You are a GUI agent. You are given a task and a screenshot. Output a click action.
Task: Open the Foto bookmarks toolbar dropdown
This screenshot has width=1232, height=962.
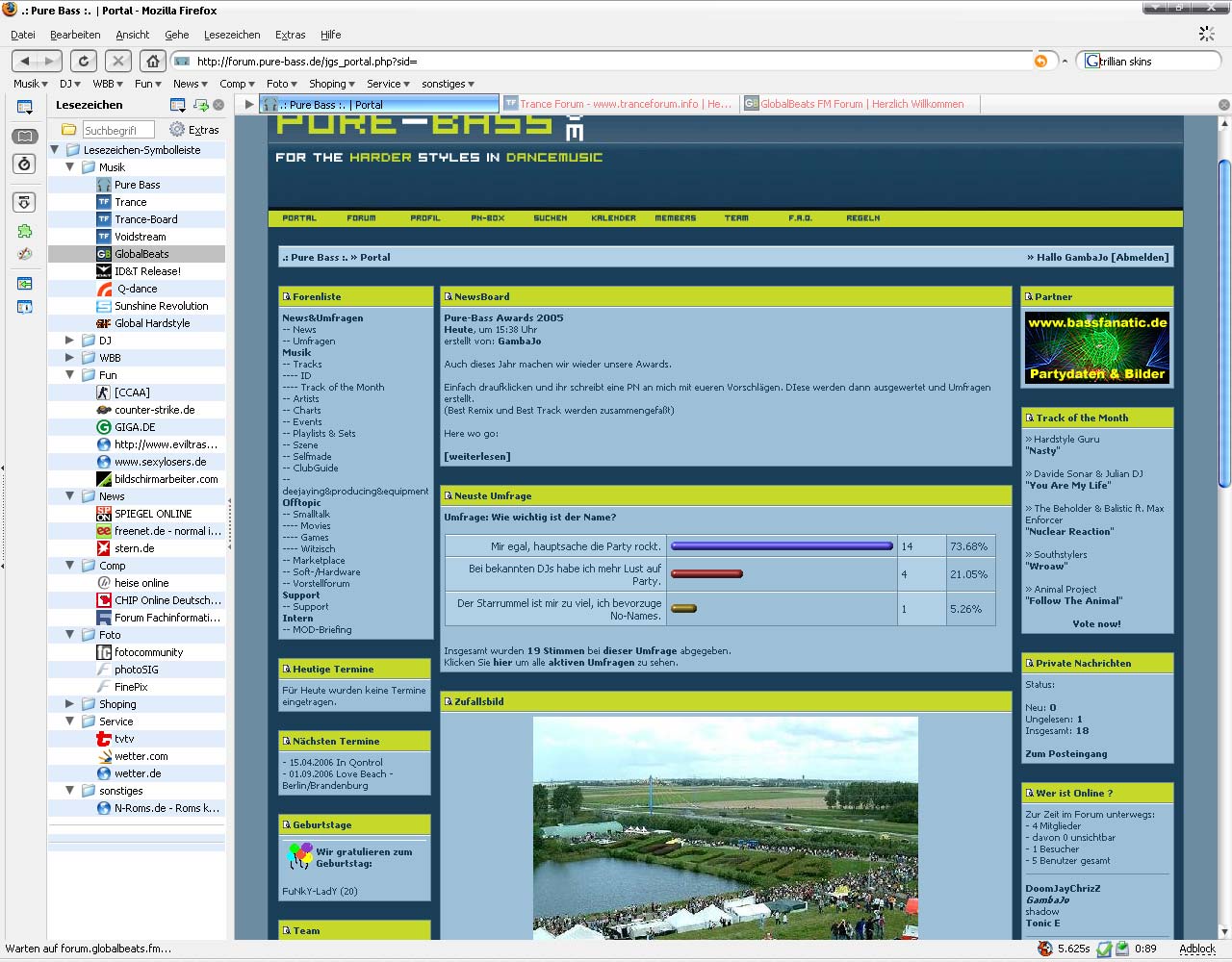(281, 84)
